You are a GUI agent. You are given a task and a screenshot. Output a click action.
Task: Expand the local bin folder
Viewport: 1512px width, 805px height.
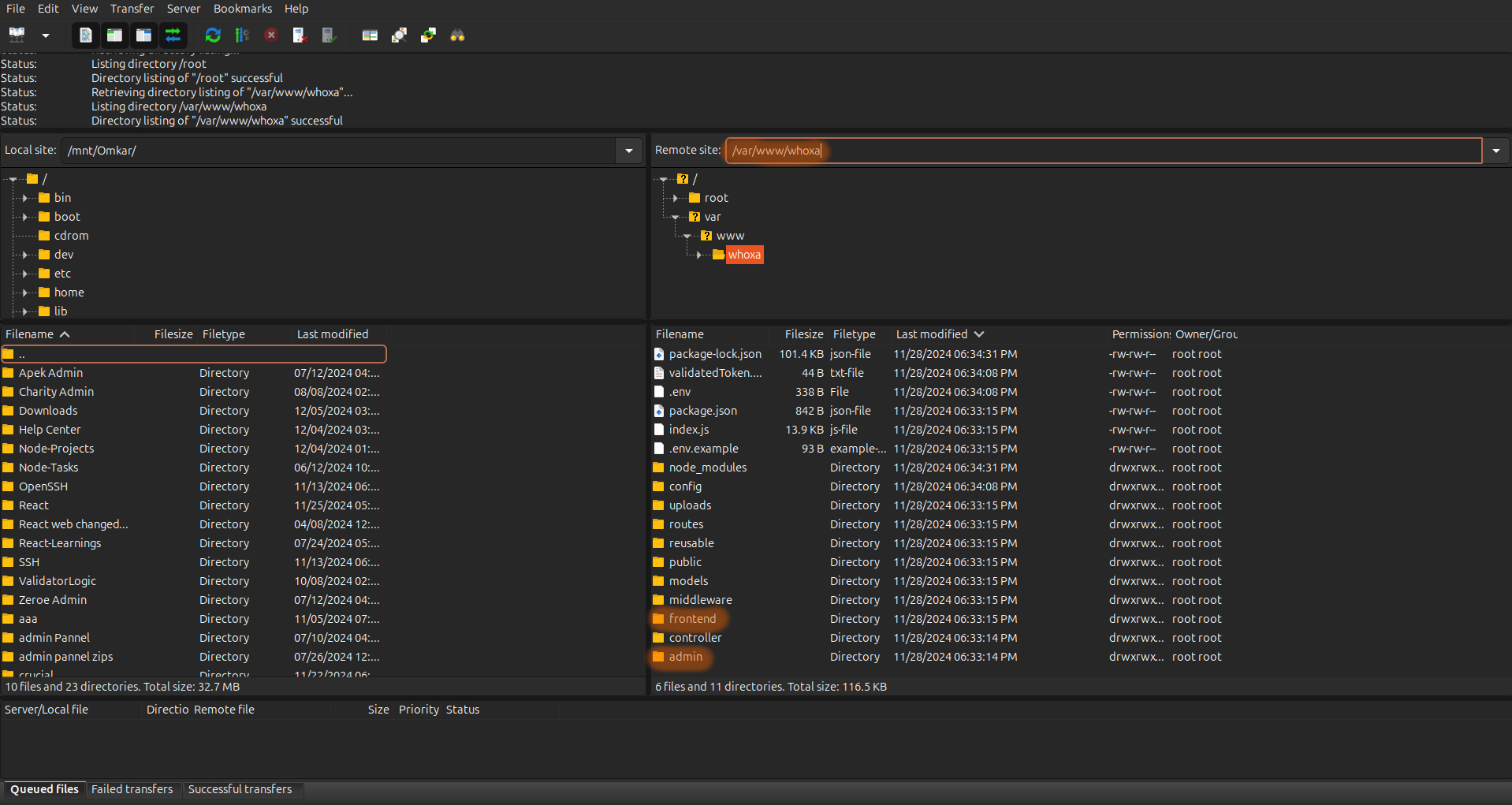tap(25, 198)
